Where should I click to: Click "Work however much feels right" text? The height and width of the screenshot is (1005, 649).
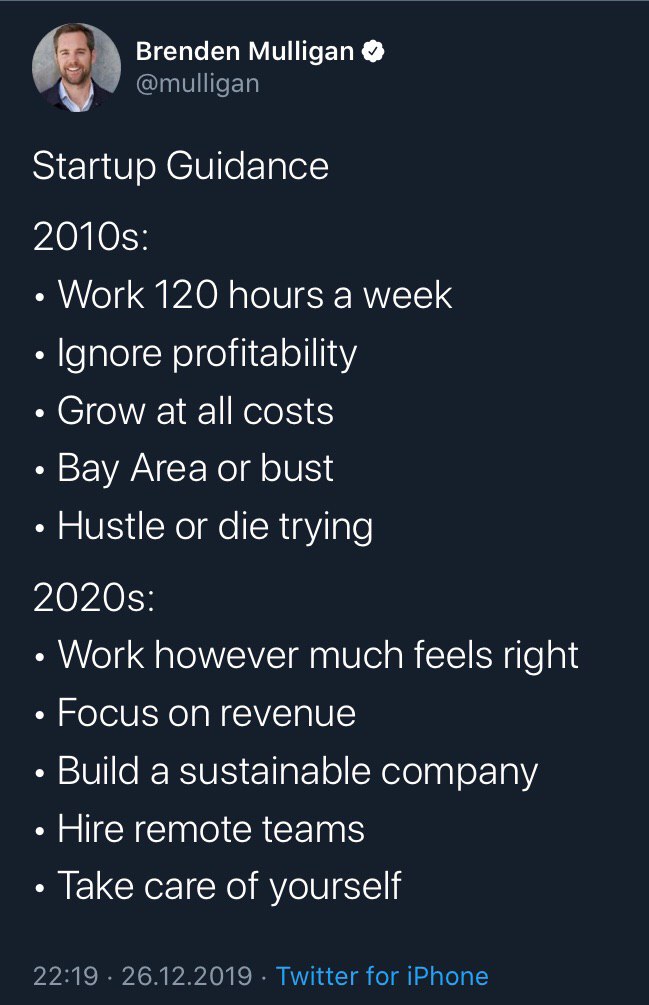click(x=318, y=655)
